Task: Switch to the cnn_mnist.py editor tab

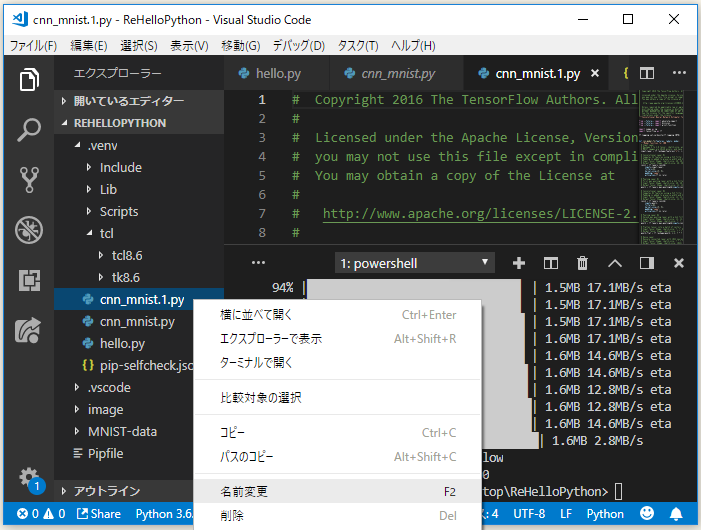Action: point(397,73)
